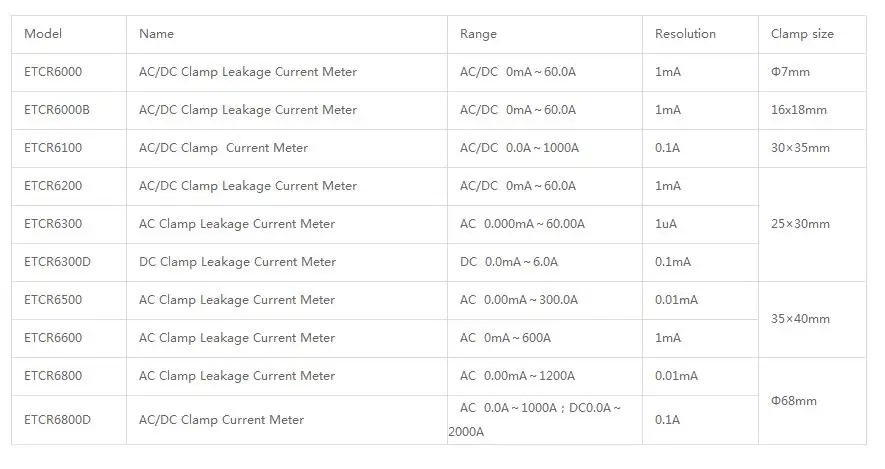Click the Model column header
The image size is (885, 469).
click(69, 34)
